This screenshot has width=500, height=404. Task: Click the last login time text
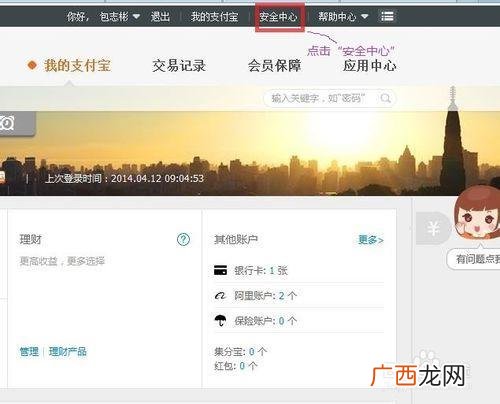click(124, 178)
